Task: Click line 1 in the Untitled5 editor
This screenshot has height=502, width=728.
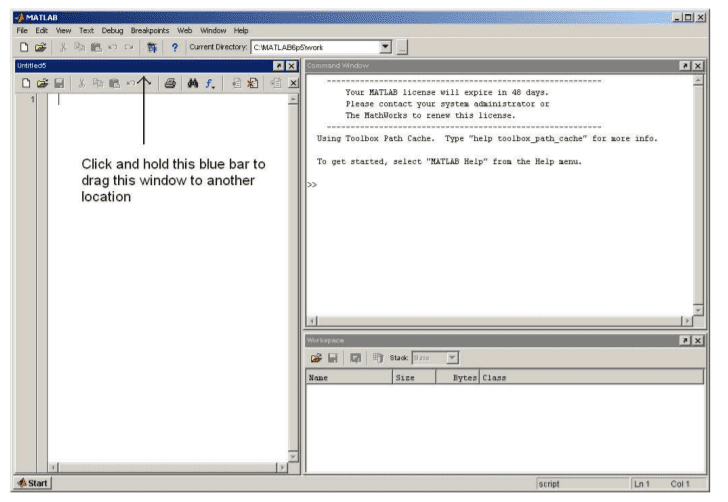Action: click(168, 99)
